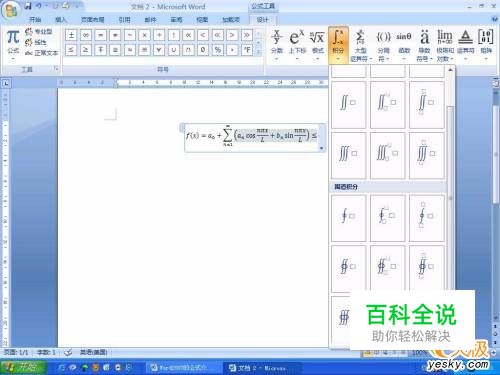Image resolution: width=500 pixels, height=375 pixels.
Task: Insert the percent symbol
Action: pos(218,50)
